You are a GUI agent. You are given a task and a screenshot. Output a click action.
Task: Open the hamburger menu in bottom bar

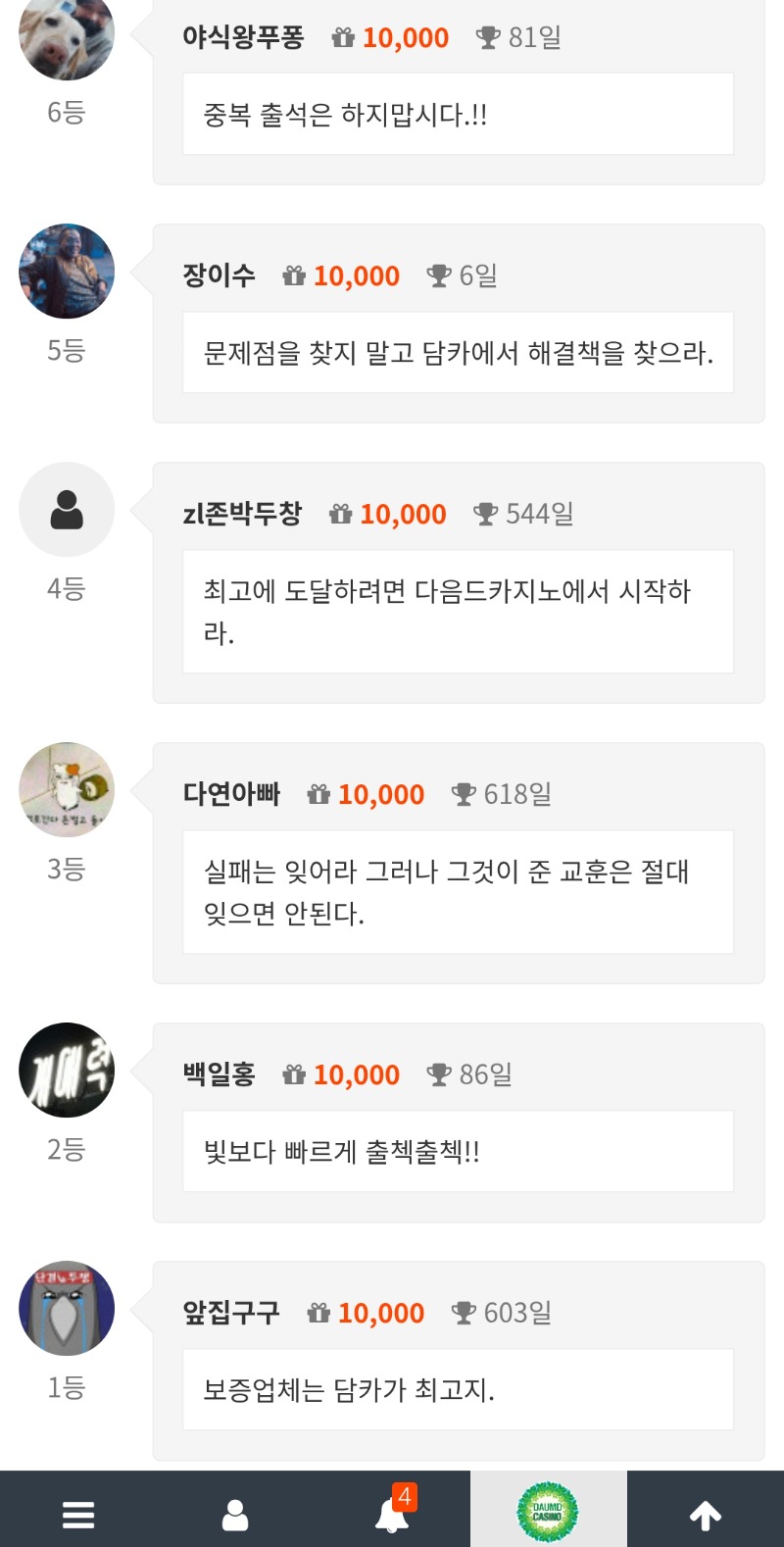click(x=78, y=1515)
